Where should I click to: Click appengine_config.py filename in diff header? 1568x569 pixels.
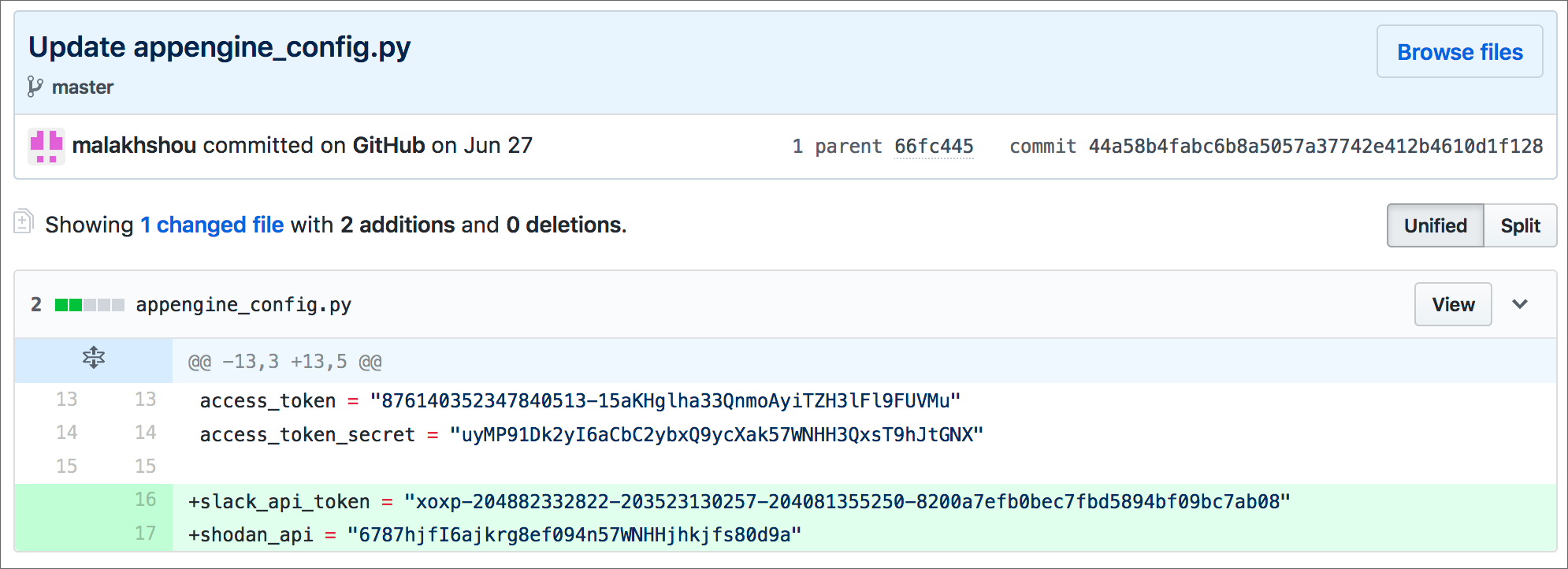coord(243,305)
